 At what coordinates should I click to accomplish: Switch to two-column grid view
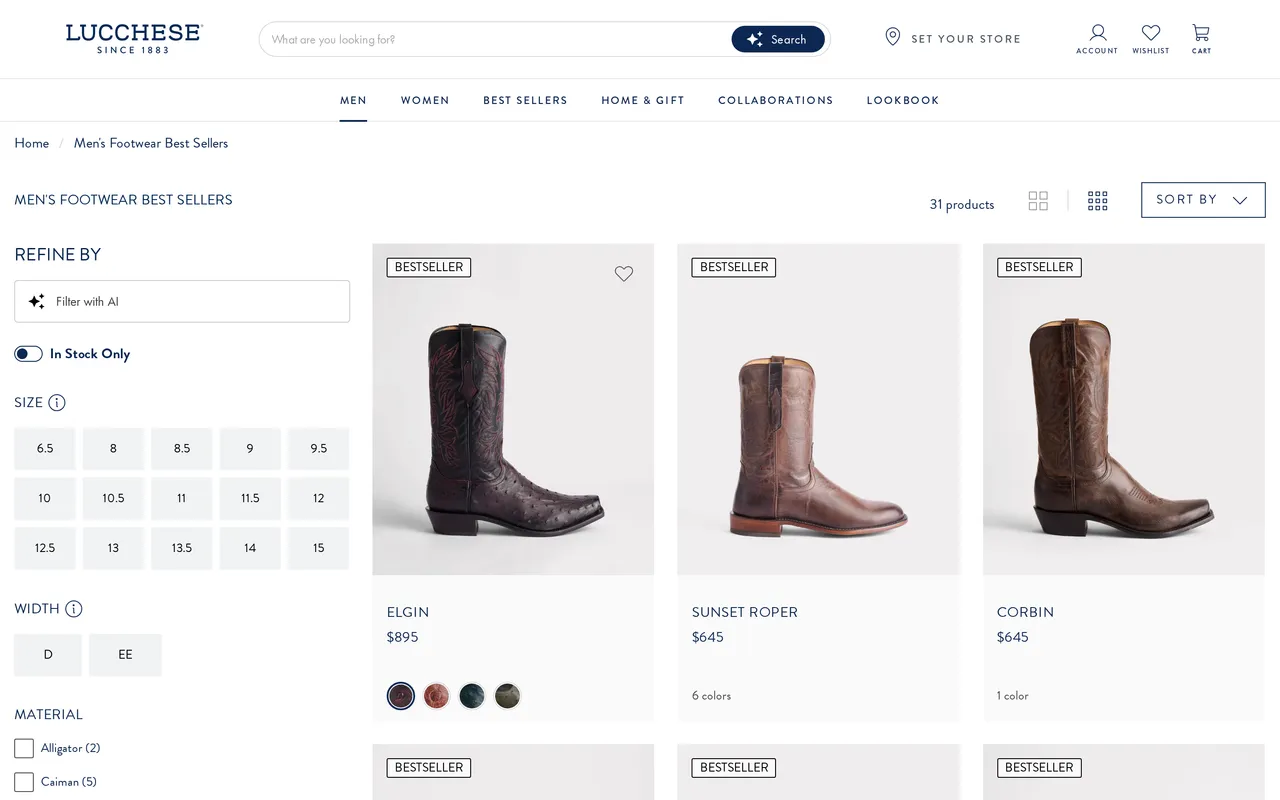(x=1038, y=201)
